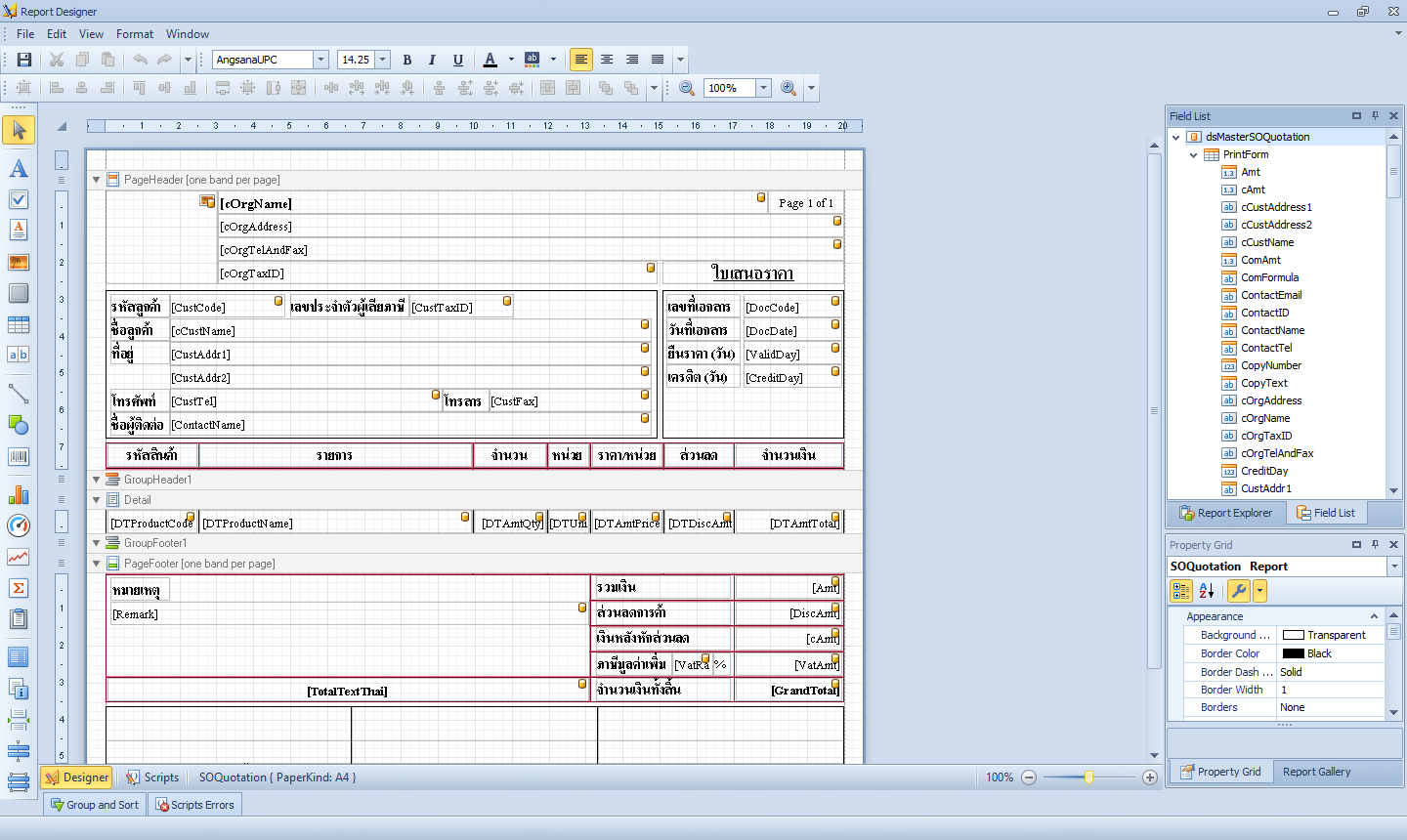The height and width of the screenshot is (840, 1407).
Task: Open the Edit menu
Action: point(57,33)
